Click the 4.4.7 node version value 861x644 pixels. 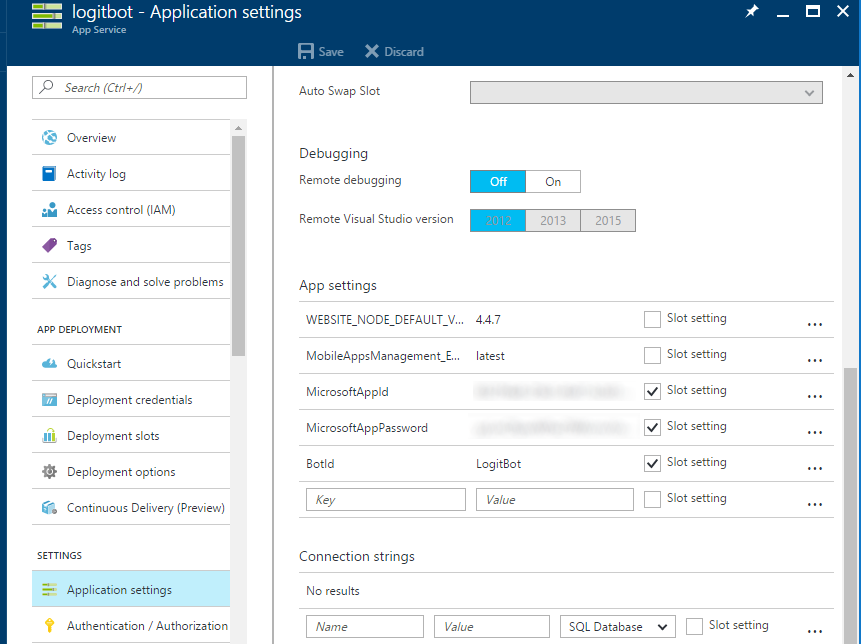click(x=488, y=320)
